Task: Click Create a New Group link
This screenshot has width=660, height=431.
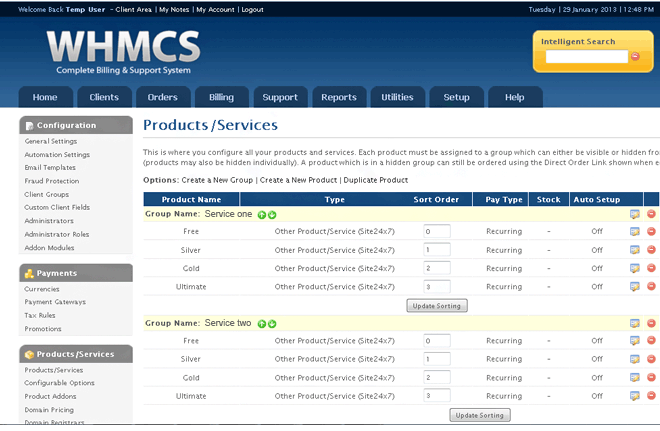Action: pos(217,180)
